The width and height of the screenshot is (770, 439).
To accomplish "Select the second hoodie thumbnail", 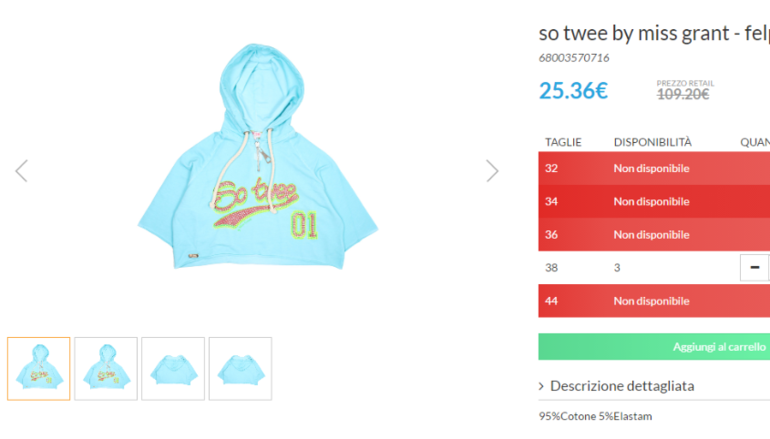I will pyautogui.click(x=106, y=368).
